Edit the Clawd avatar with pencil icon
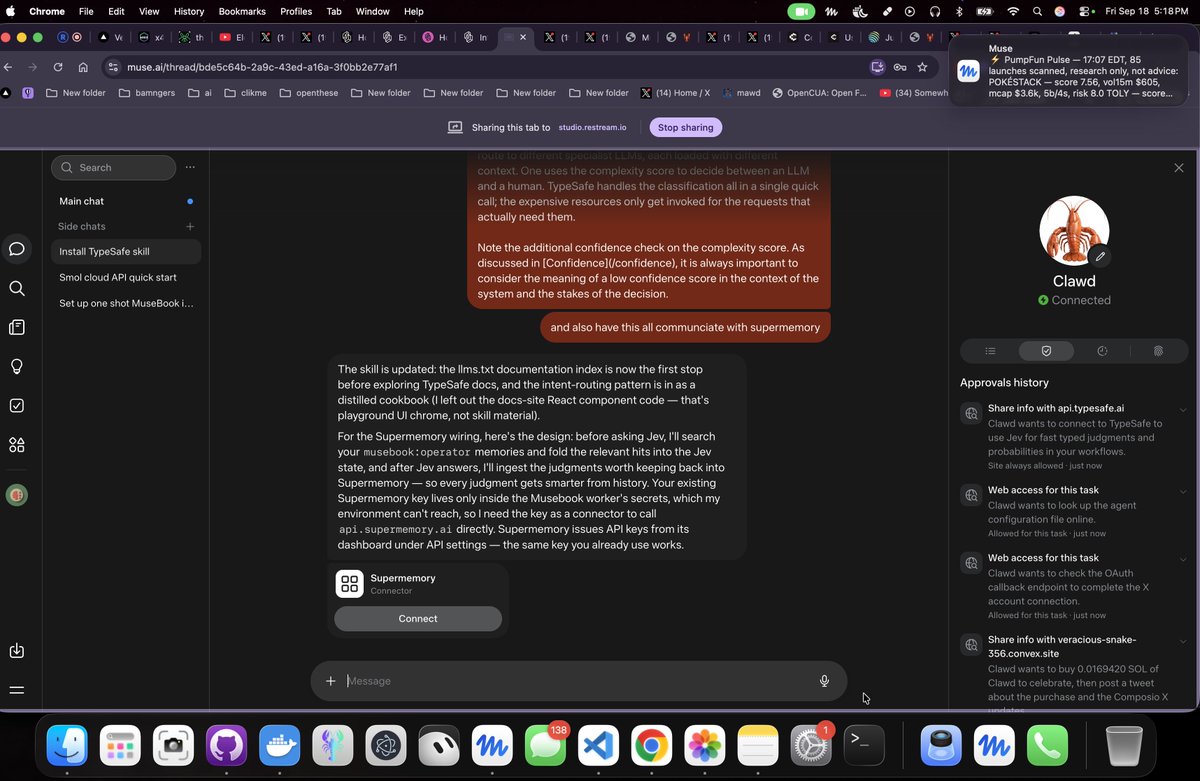 1098,256
